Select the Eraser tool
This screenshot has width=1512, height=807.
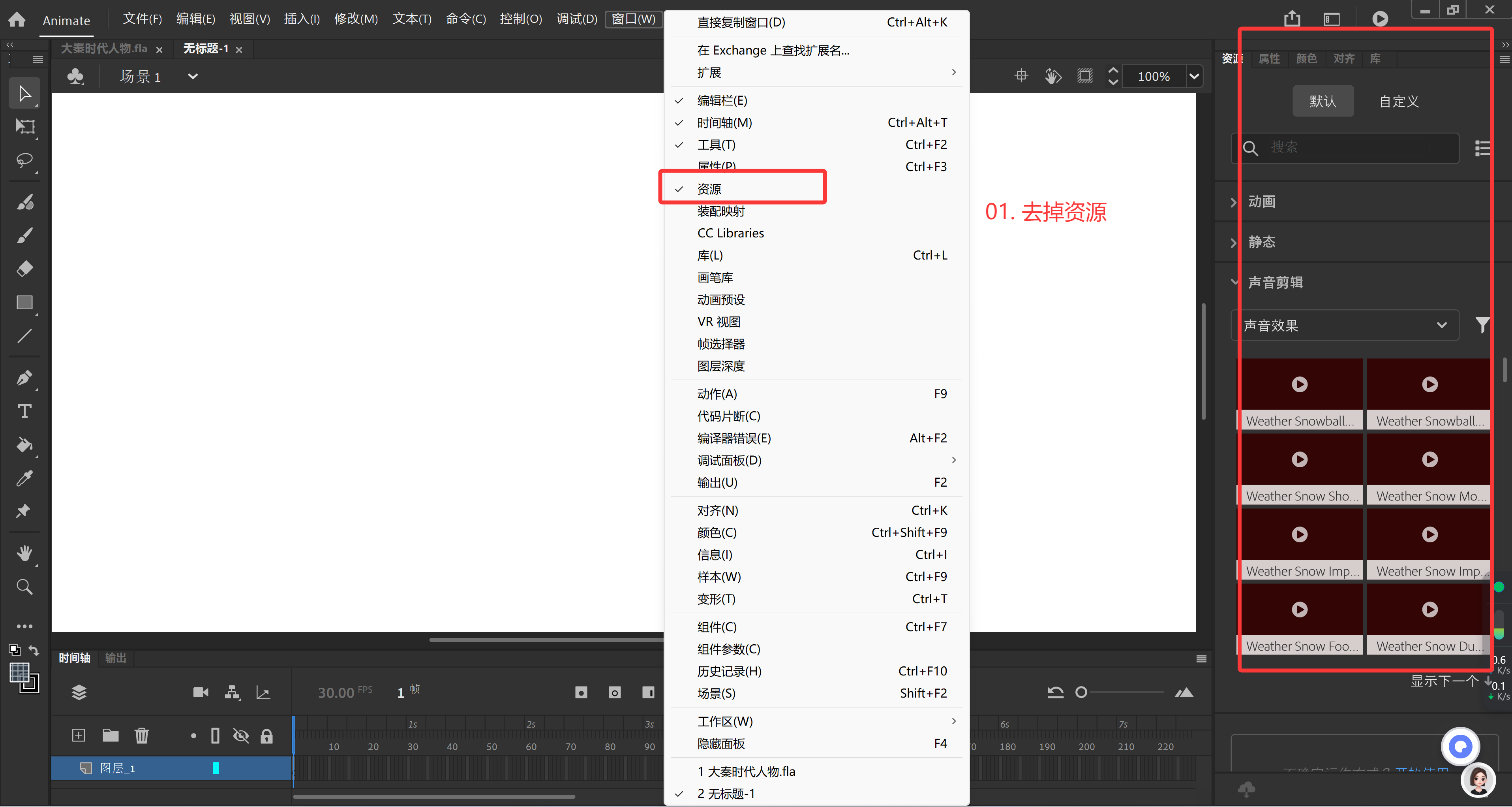coord(24,269)
